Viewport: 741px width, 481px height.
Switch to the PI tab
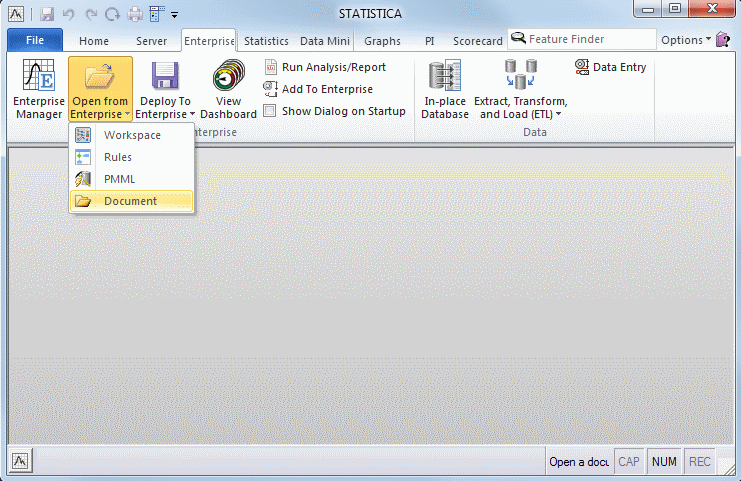430,41
